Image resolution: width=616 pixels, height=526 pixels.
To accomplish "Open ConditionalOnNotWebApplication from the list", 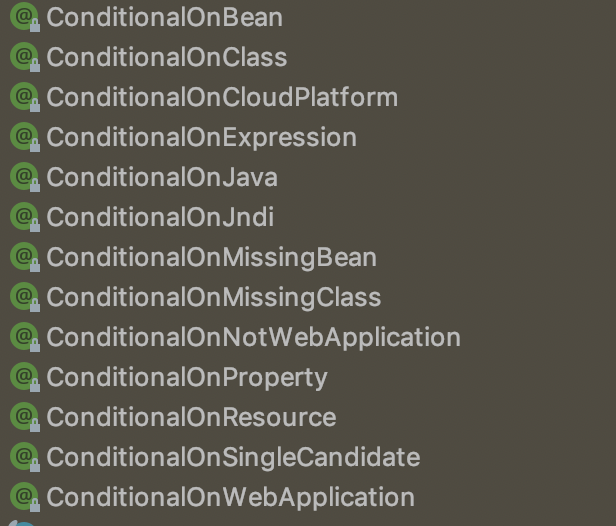I will click(253, 337).
